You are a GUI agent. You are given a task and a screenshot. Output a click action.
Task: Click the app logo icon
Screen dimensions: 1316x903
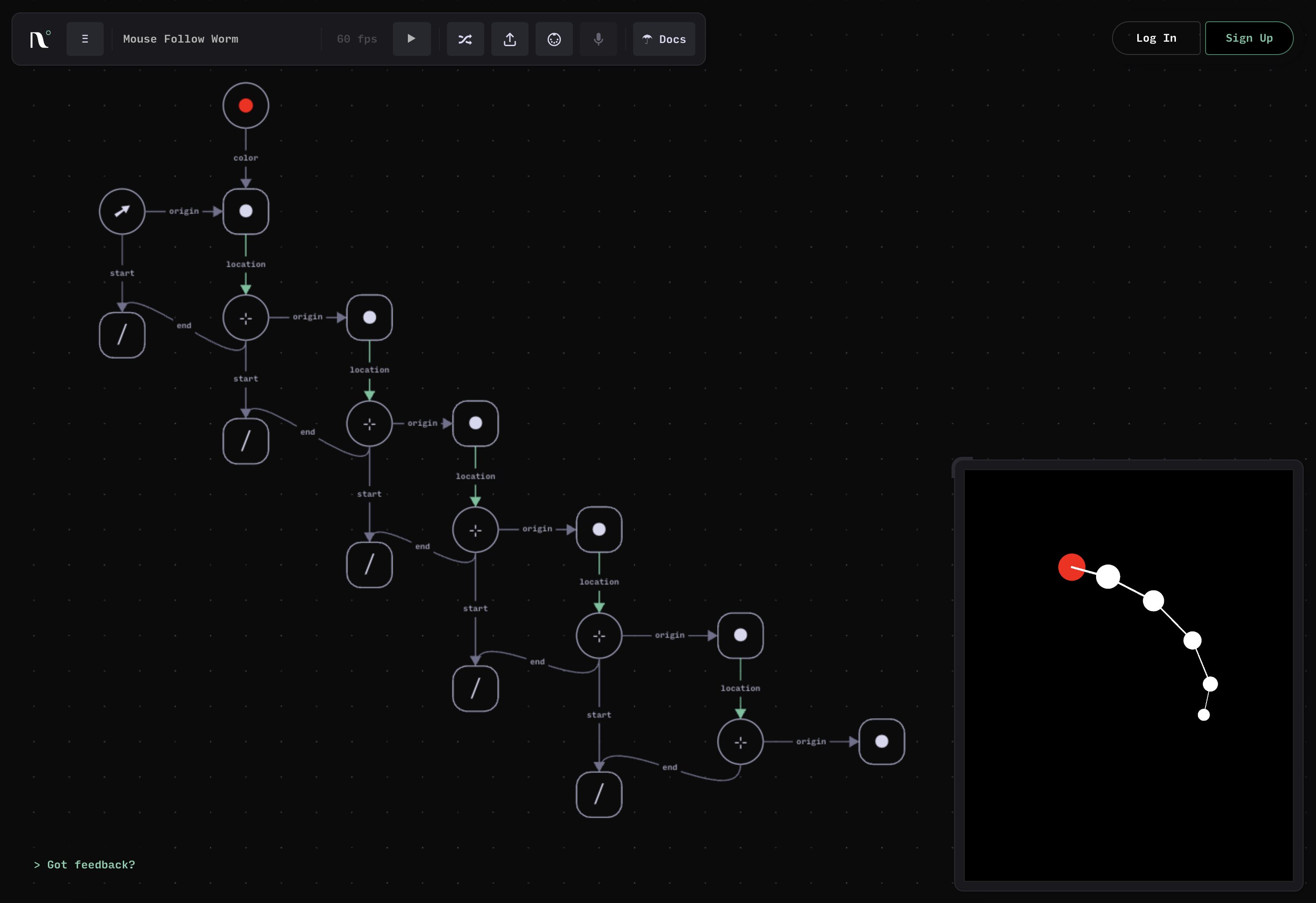point(39,39)
